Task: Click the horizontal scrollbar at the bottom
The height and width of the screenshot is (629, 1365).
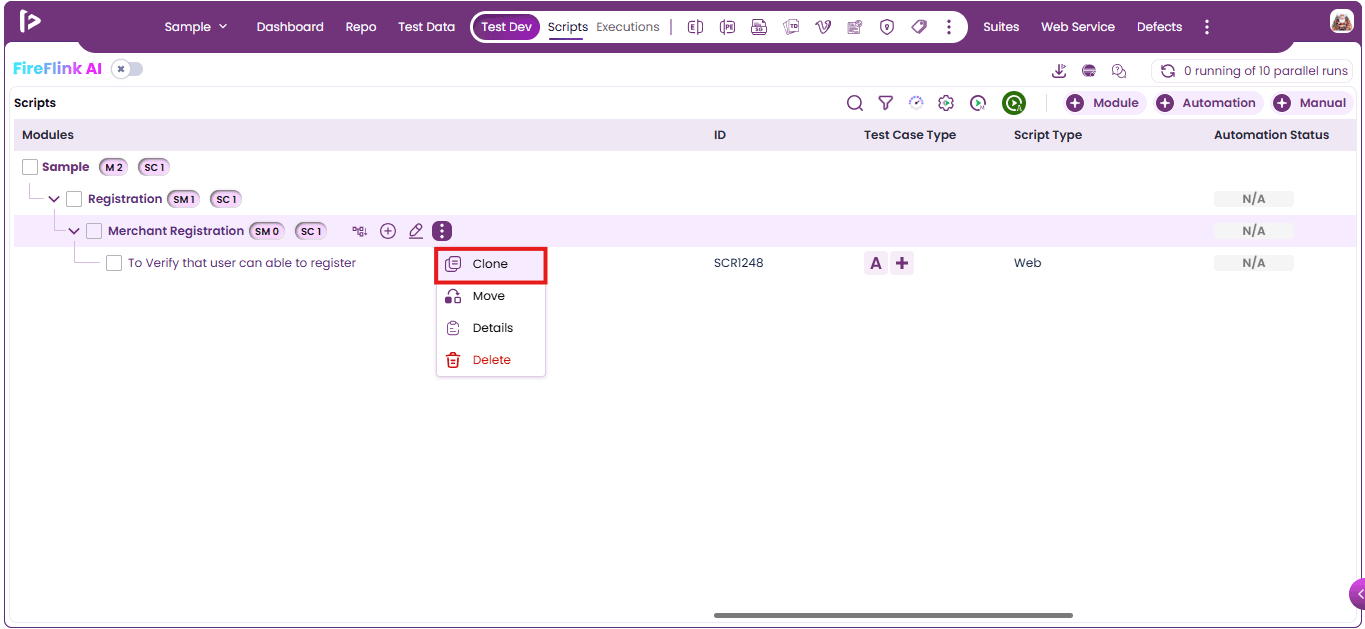Action: [x=893, y=616]
